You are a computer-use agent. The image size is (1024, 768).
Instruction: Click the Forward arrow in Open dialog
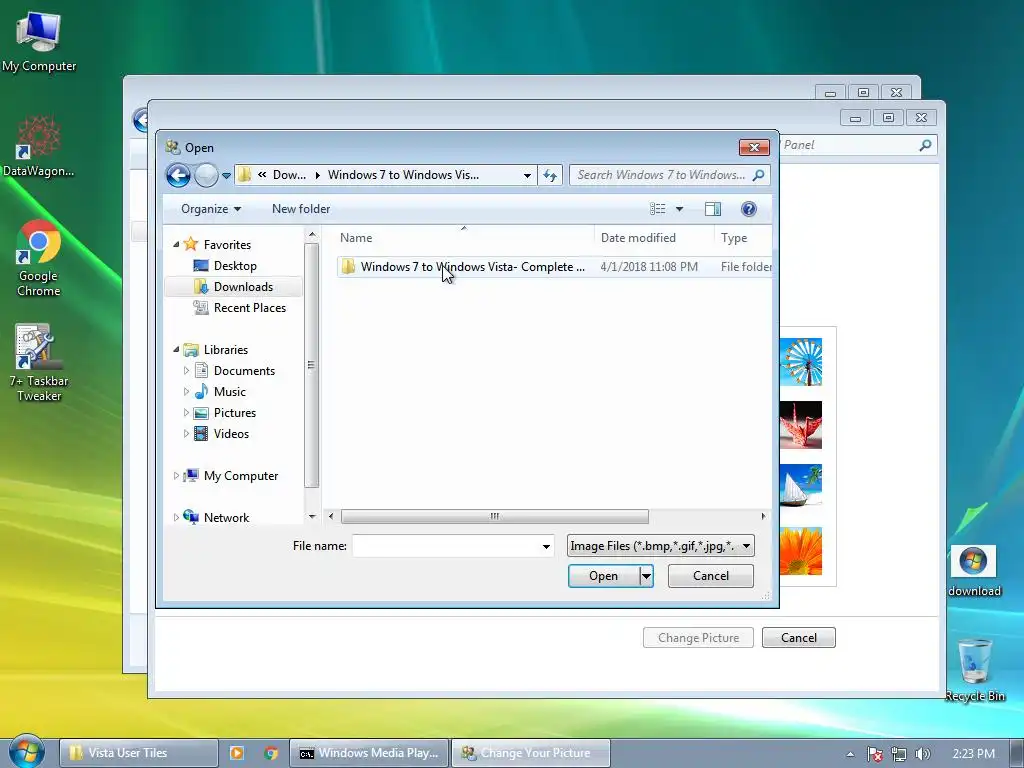(x=206, y=175)
